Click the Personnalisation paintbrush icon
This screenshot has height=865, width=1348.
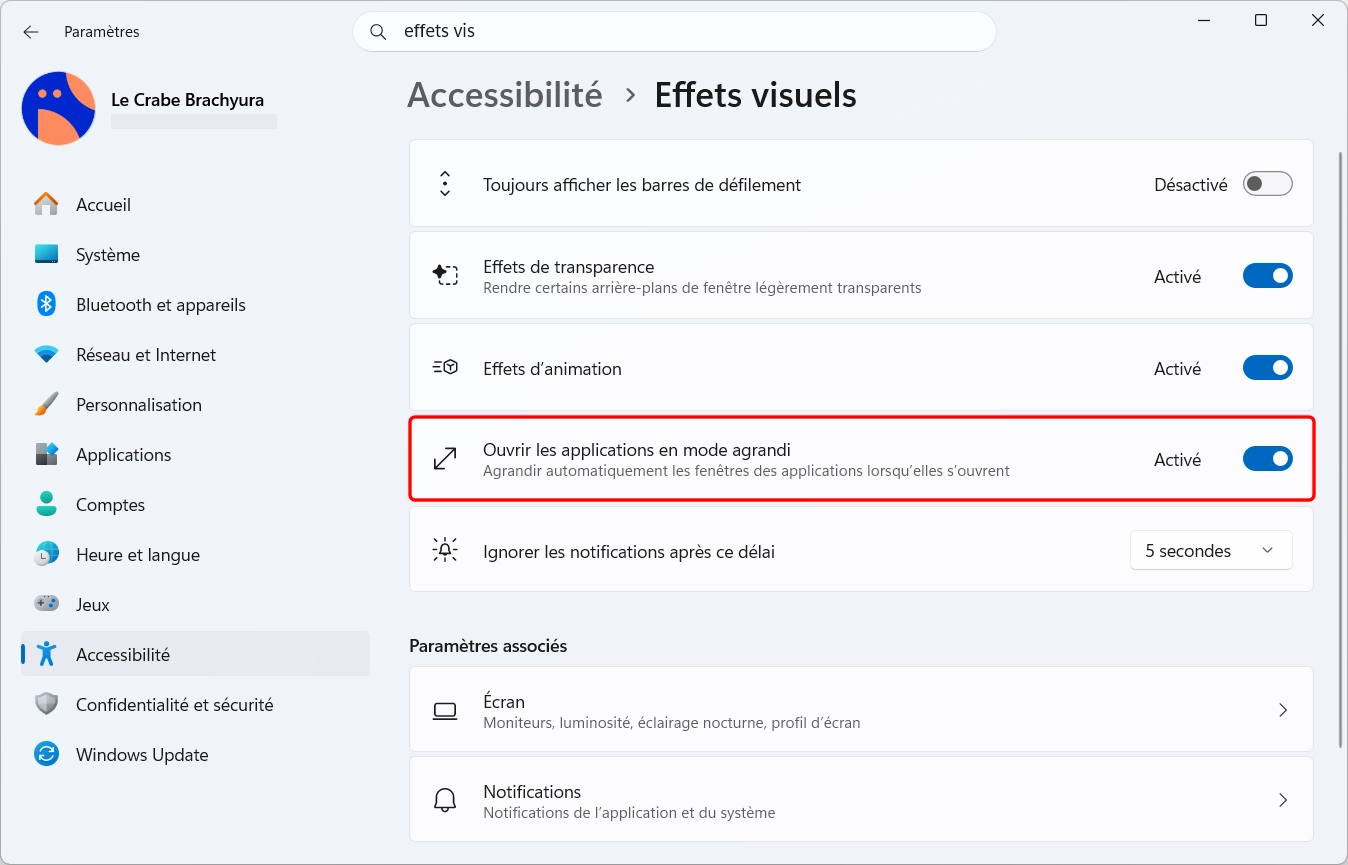point(46,404)
